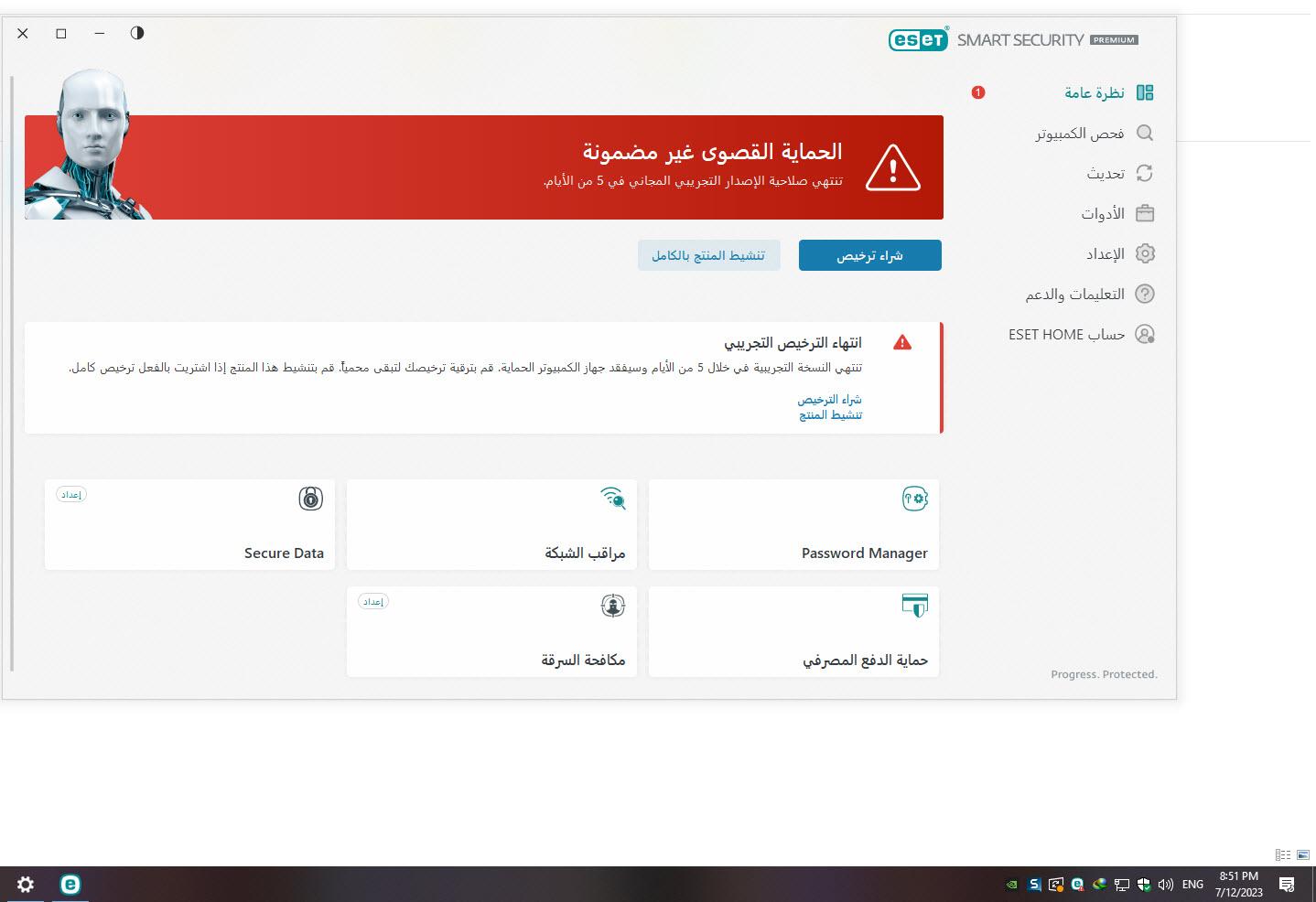
Task: Click the Overview dashboard icon
Action: pos(1145,92)
